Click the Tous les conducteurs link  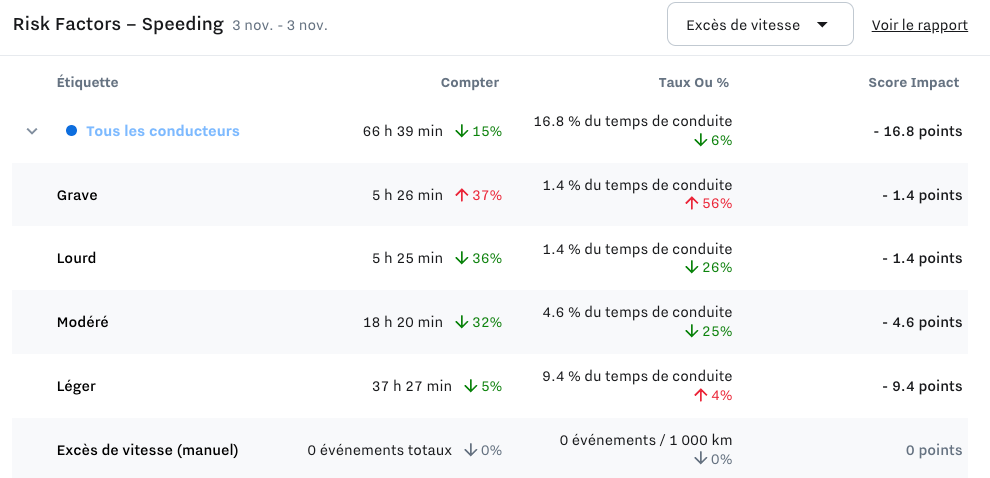tap(163, 131)
